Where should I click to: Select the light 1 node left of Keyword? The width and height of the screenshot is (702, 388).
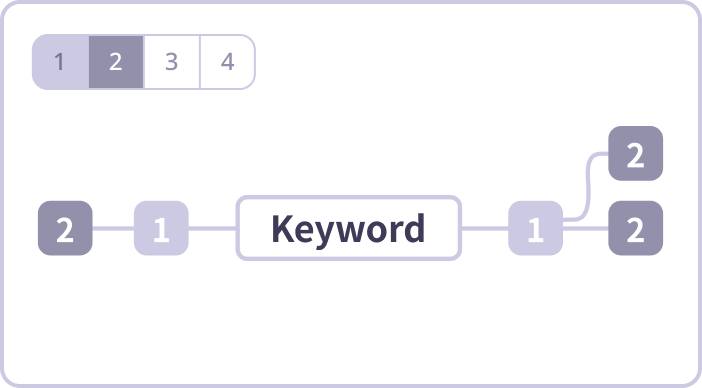pos(161,228)
